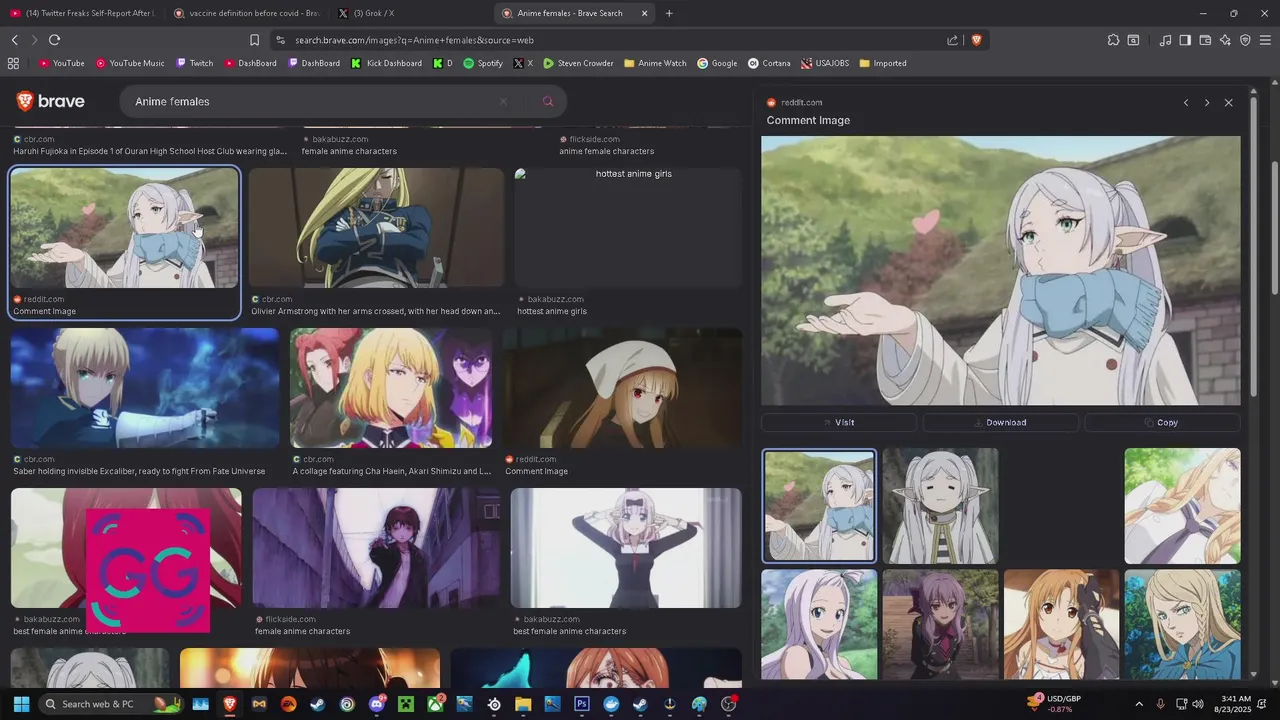This screenshot has width=1280, height=720.
Task: Open the YouTube Music bookmark
Action: tap(130, 63)
